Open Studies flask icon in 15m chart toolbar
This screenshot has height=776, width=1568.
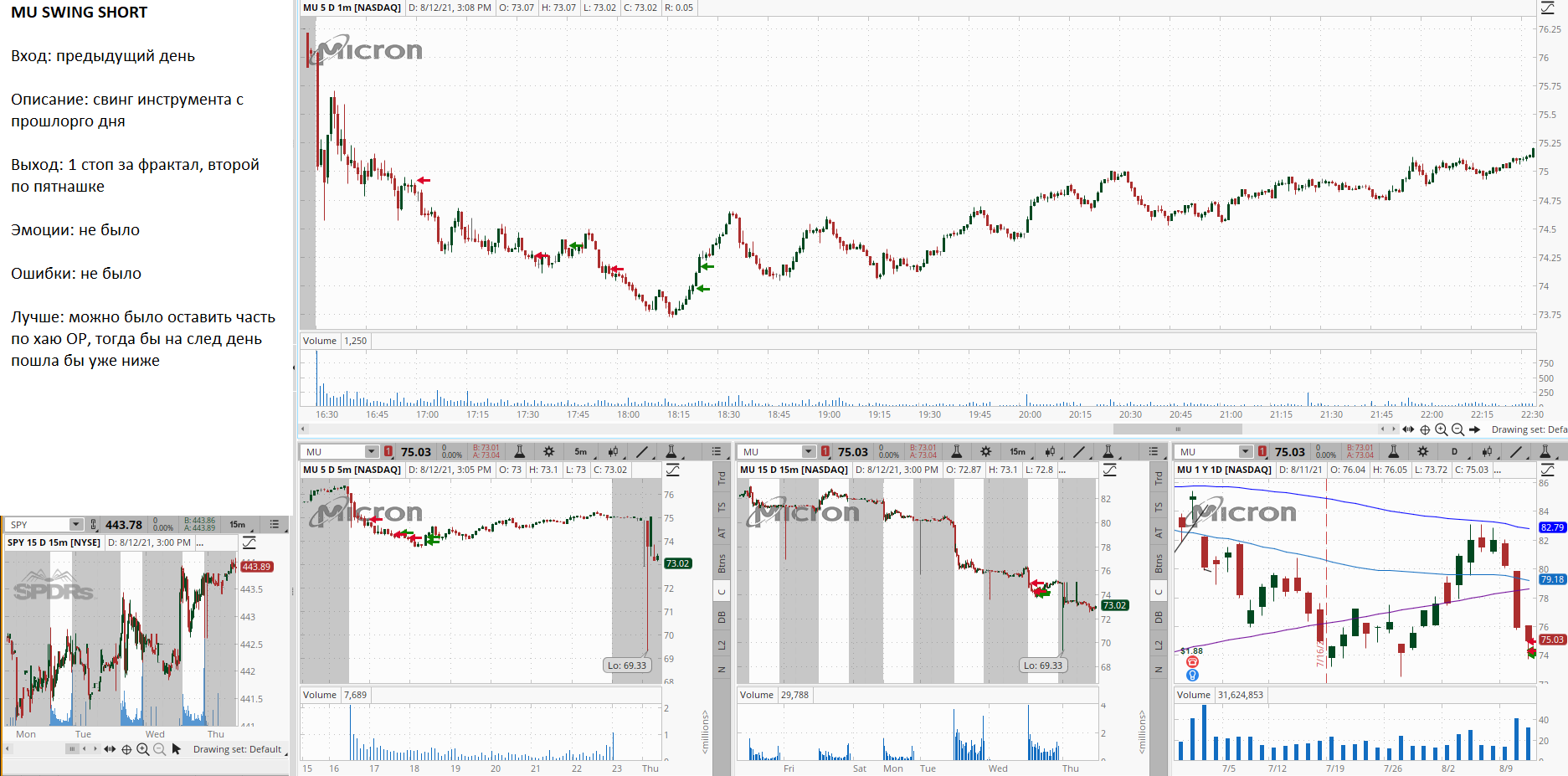pos(956,452)
